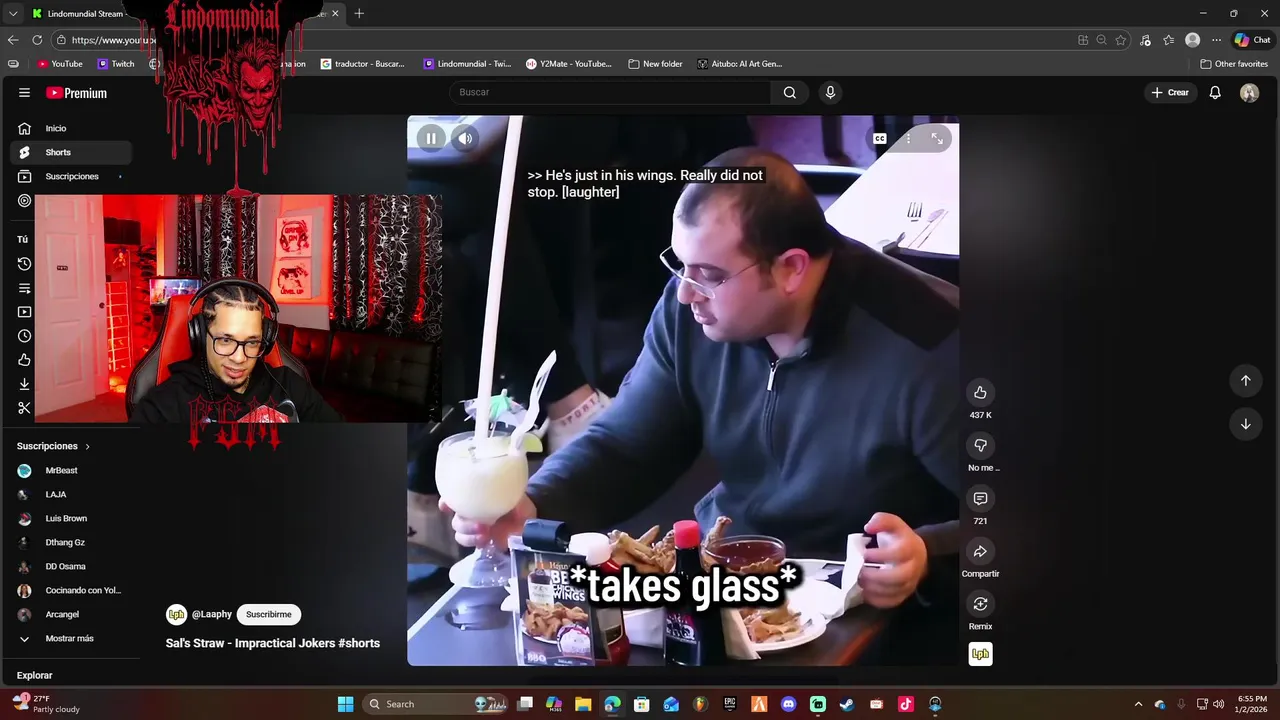This screenshot has height=720, width=1280.
Task: Go to next Short with down arrow
Action: pyautogui.click(x=1245, y=424)
